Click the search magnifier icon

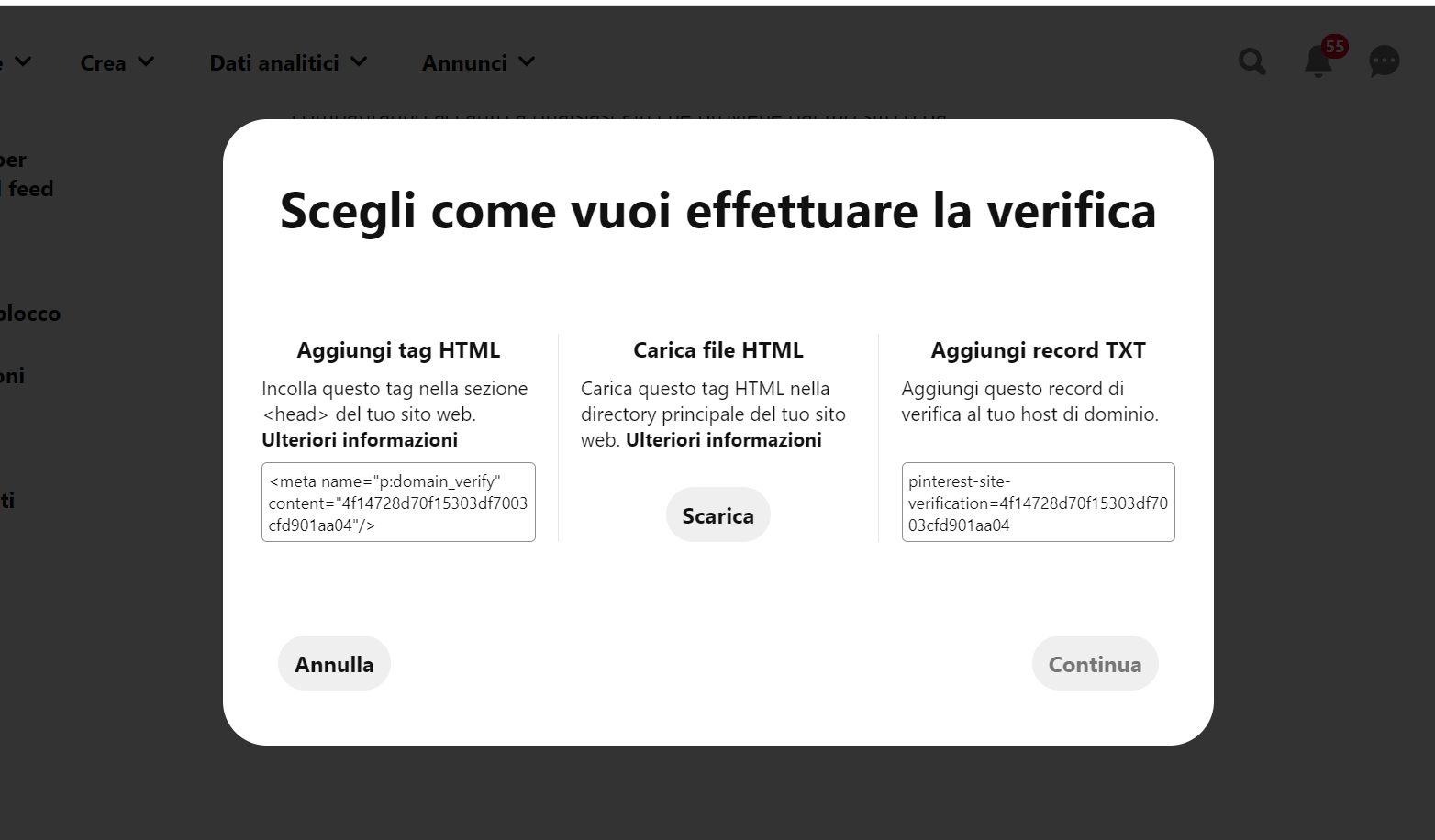click(x=1251, y=62)
